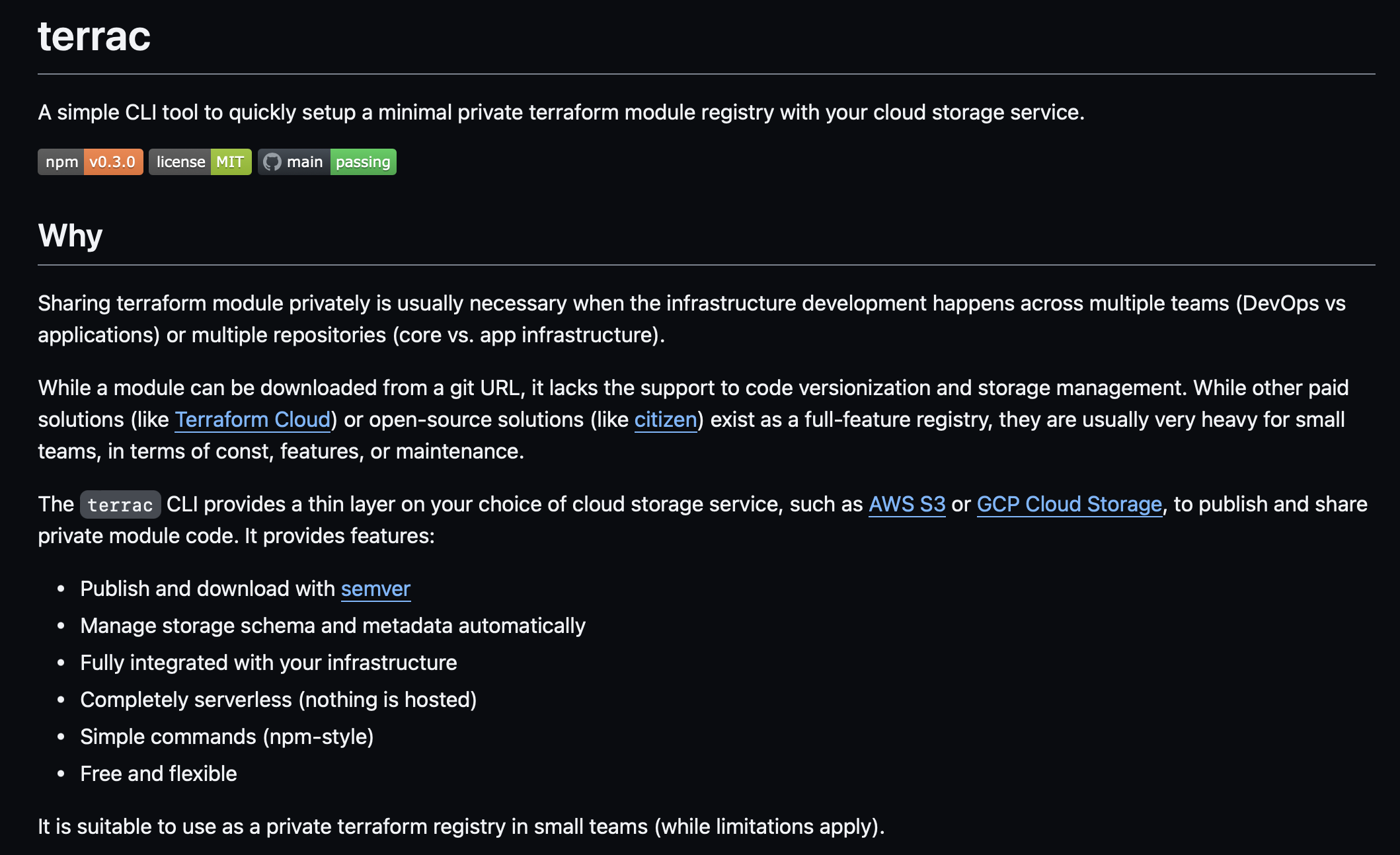1400x855 pixels.
Task: Click 'Simple commands (npm-style)' bullet
Action: [x=227, y=737]
